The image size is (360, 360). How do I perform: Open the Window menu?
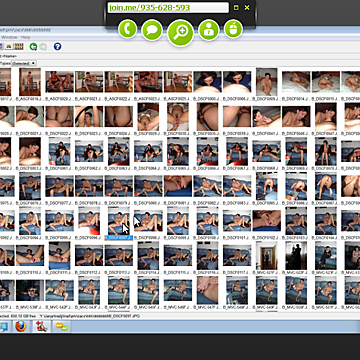coord(9,37)
